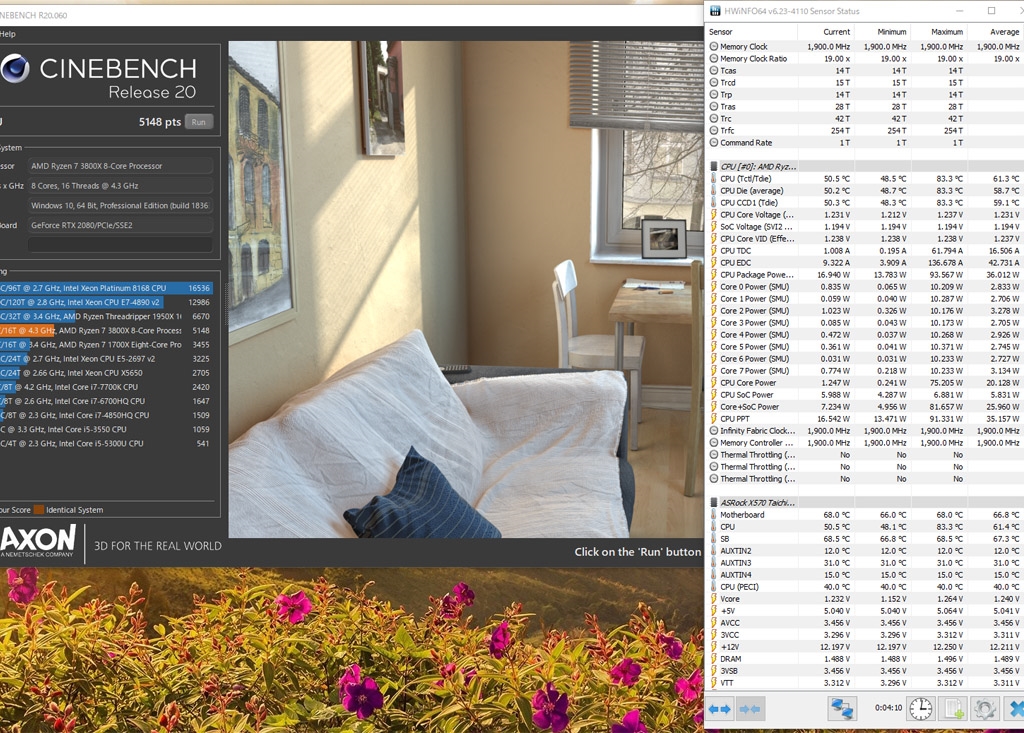Select Intel Core i7-7700K CPU ranking row
The width and height of the screenshot is (1024, 733).
click(106, 387)
